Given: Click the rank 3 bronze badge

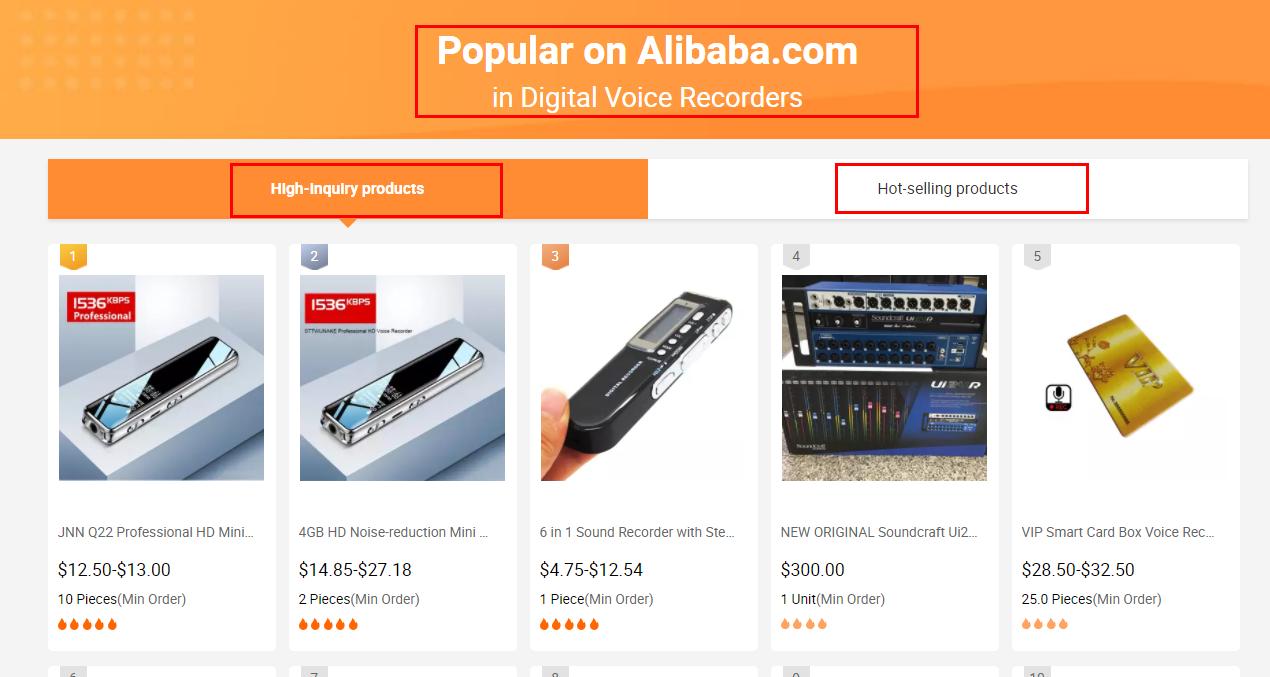Looking at the screenshot, I should (555, 257).
